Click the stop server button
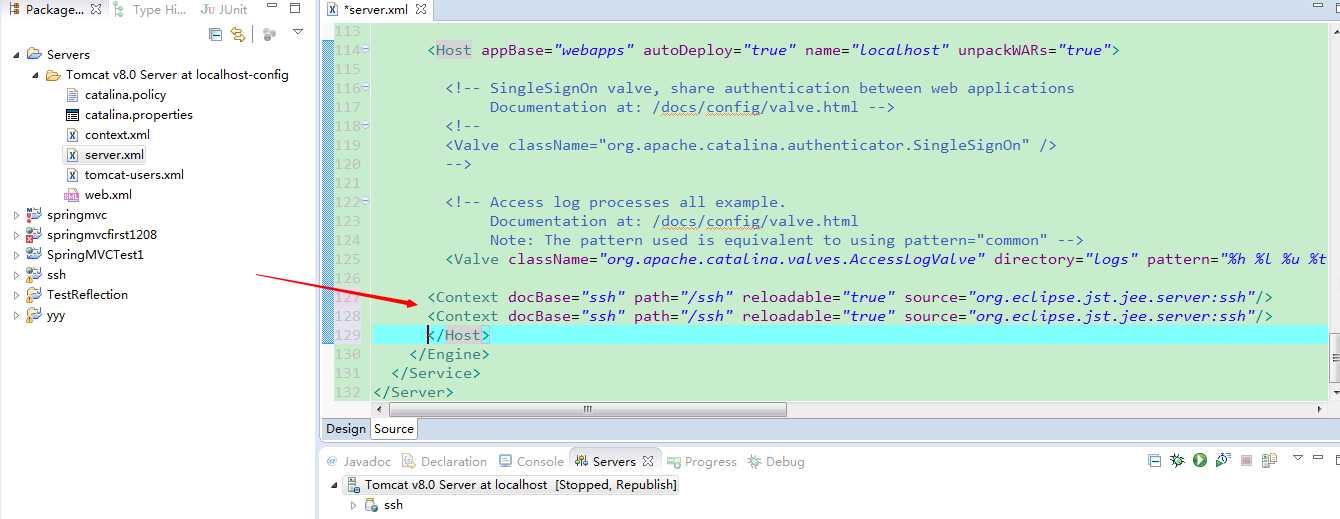1340x519 pixels. (1246, 461)
